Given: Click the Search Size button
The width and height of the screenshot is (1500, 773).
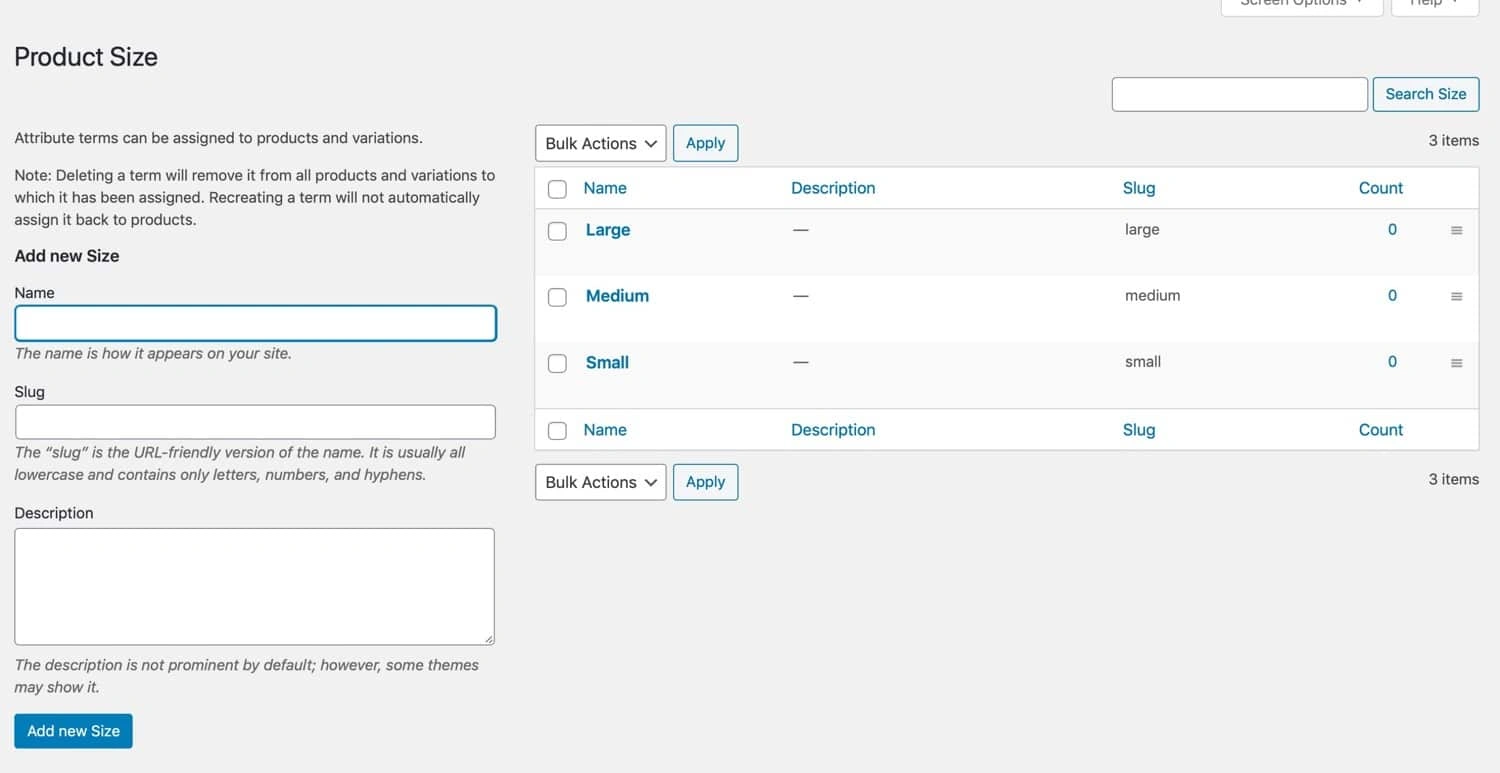Looking at the screenshot, I should coord(1425,94).
